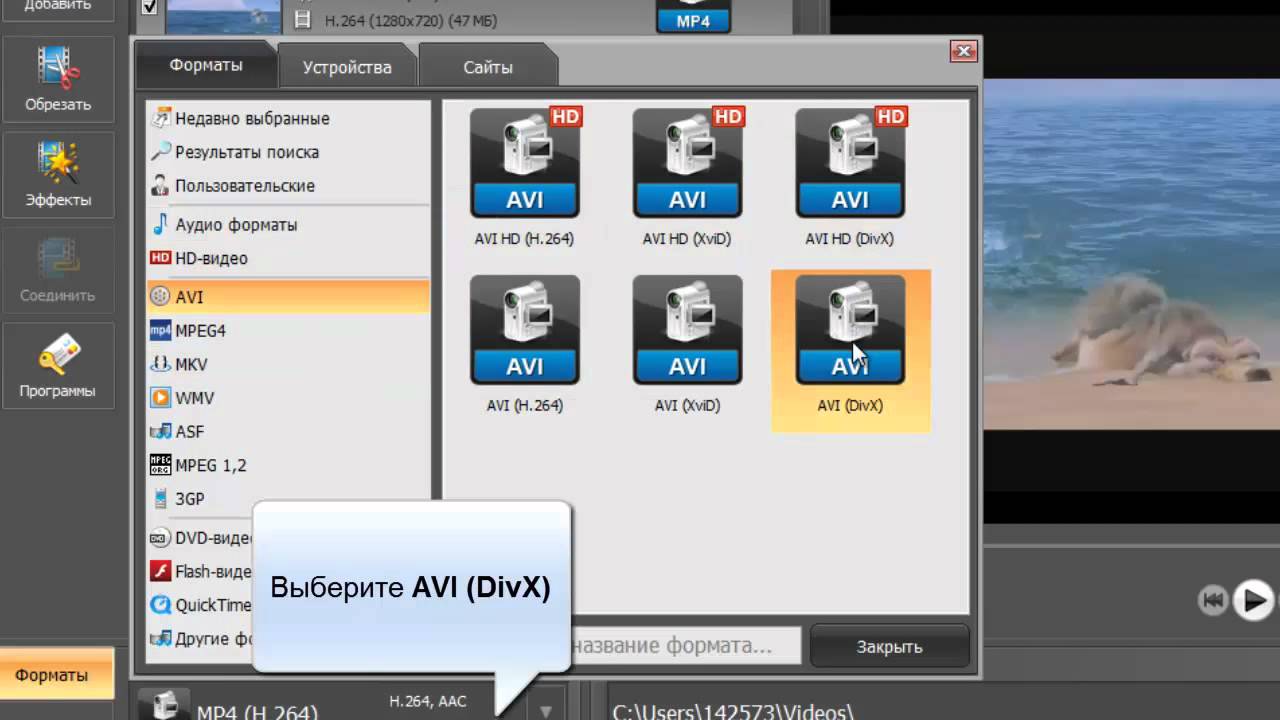
Task: Click the Закрыть button
Action: point(889,647)
